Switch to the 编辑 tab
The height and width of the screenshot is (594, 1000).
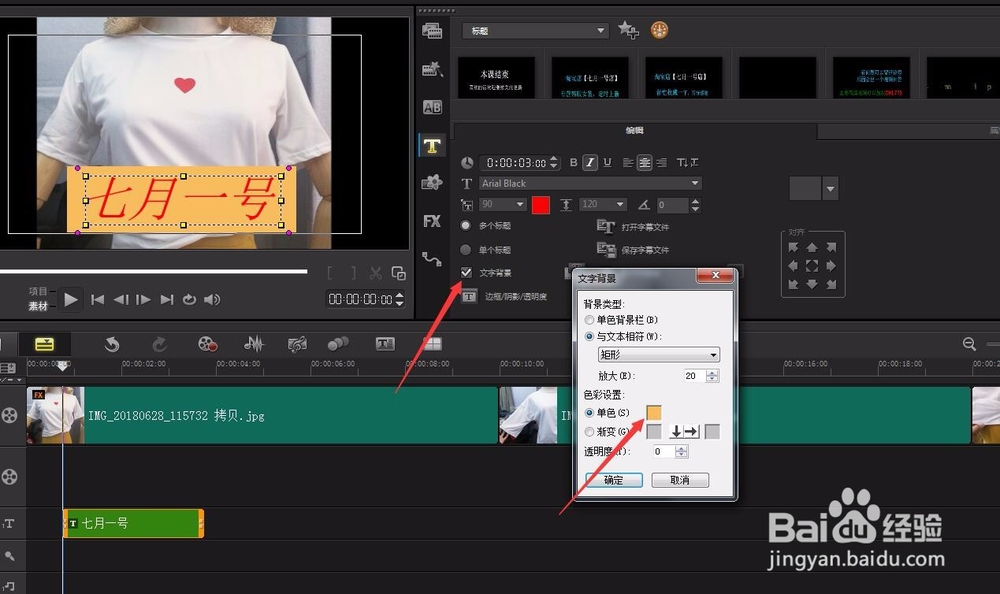[635, 130]
